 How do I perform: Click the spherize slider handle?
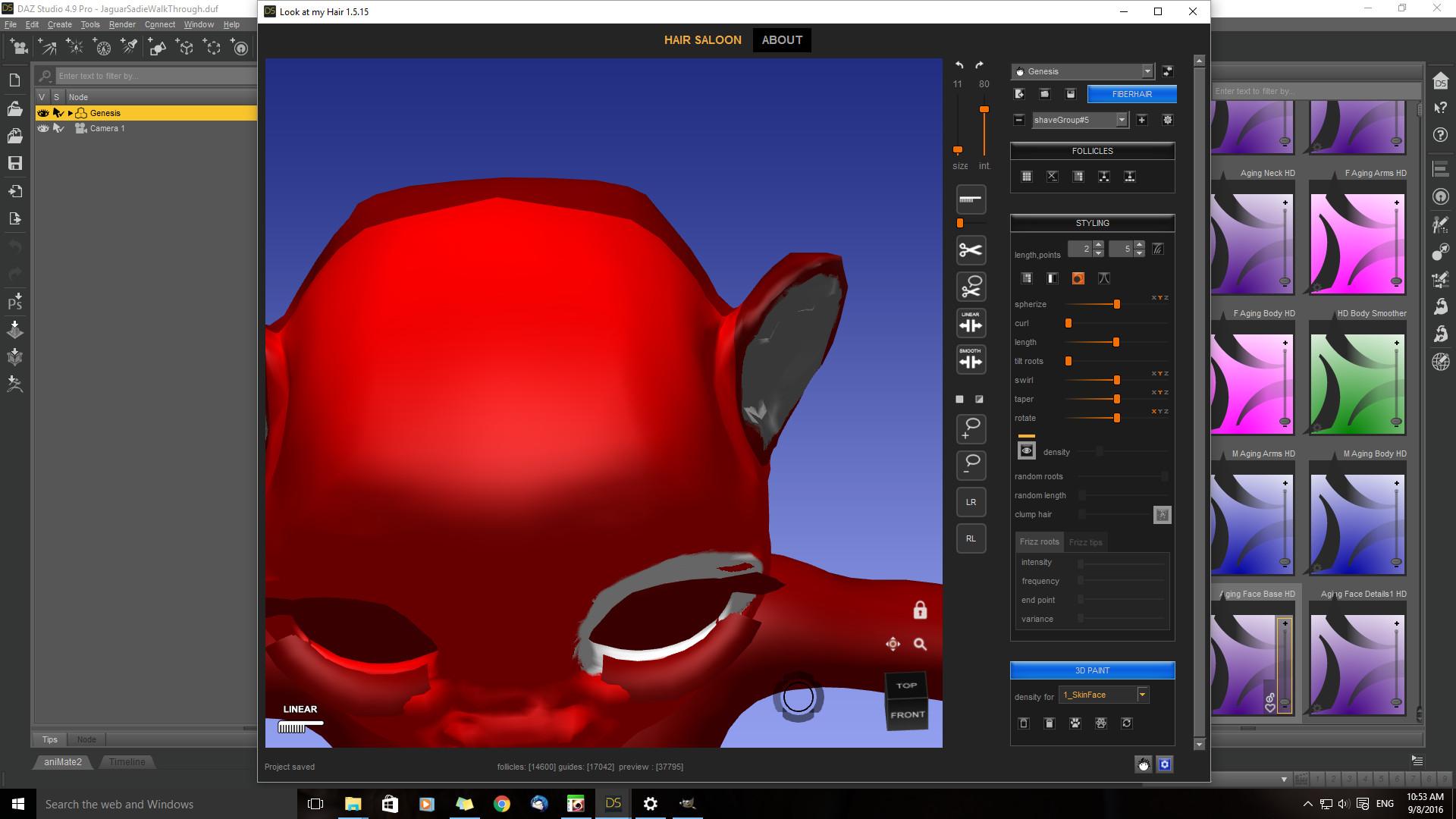point(1117,304)
